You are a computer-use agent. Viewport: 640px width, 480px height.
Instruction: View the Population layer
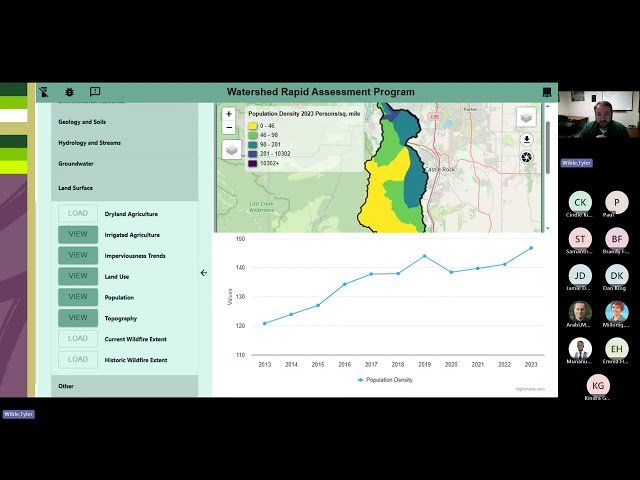(78, 297)
